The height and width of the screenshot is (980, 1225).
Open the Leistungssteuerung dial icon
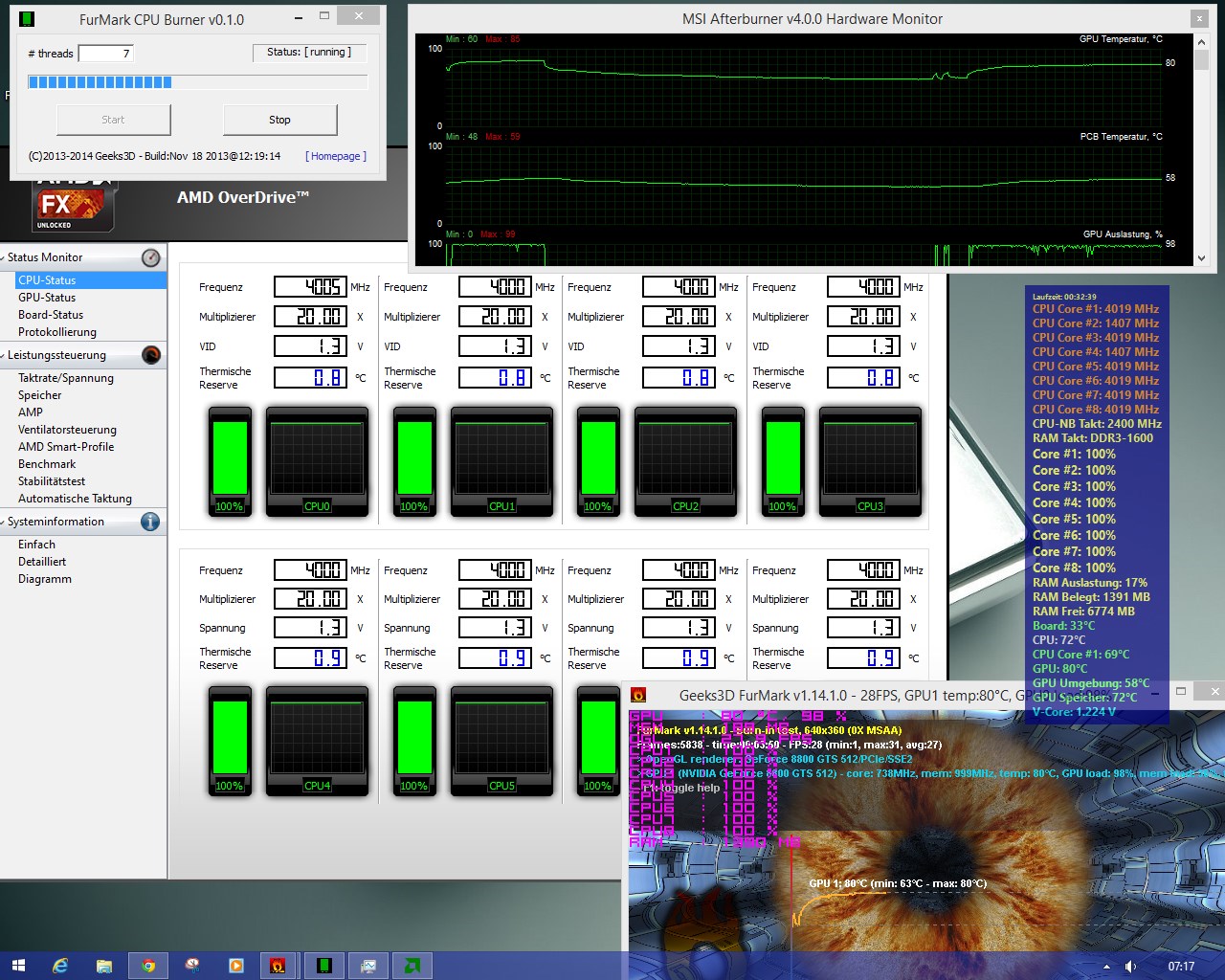click(151, 355)
